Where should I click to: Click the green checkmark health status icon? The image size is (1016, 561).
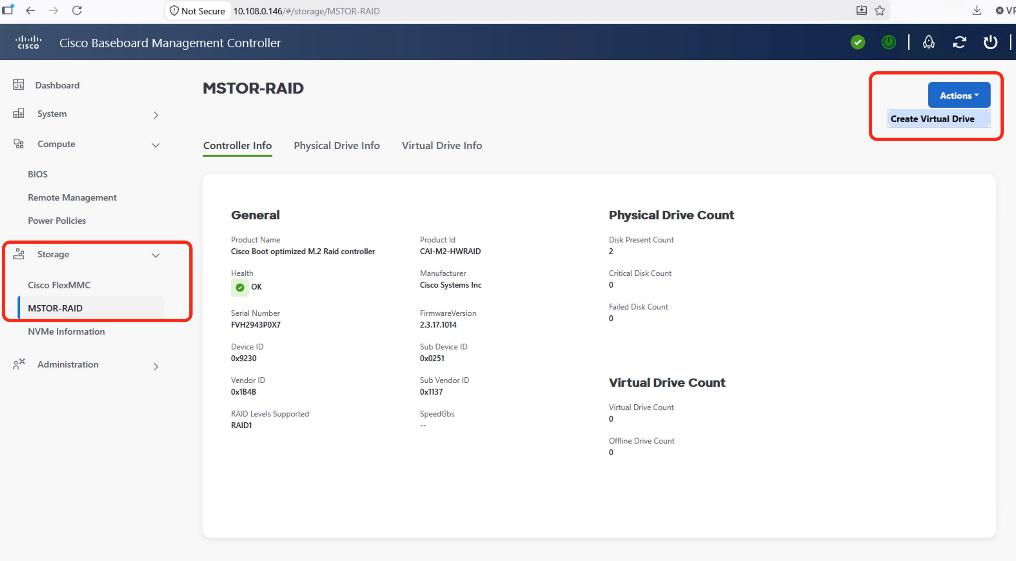coord(857,43)
